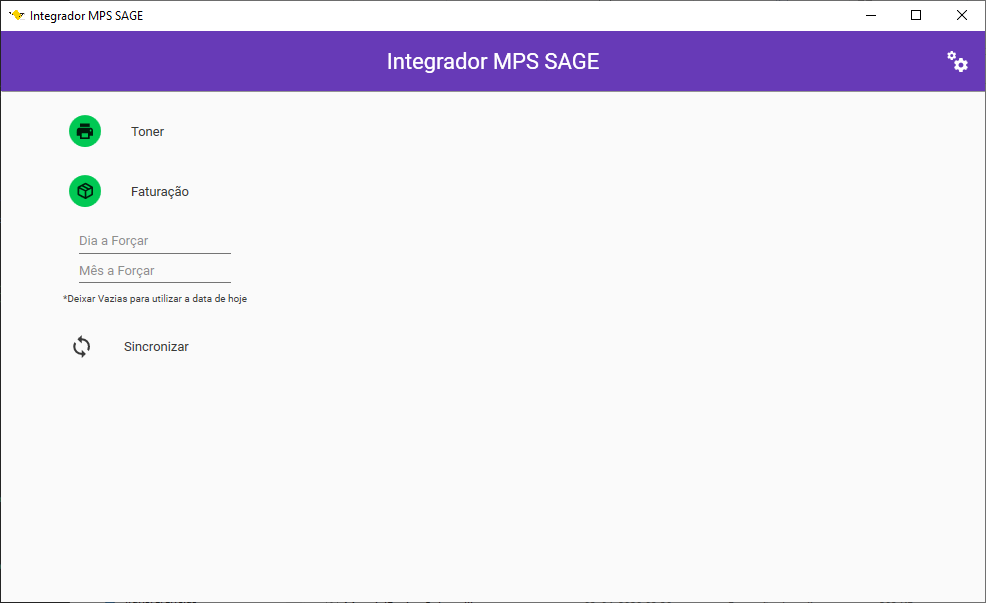The image size is (986, 603).
Task: Click the Sincronizar refresh arrows icon
Action: [x=82, y=346]
